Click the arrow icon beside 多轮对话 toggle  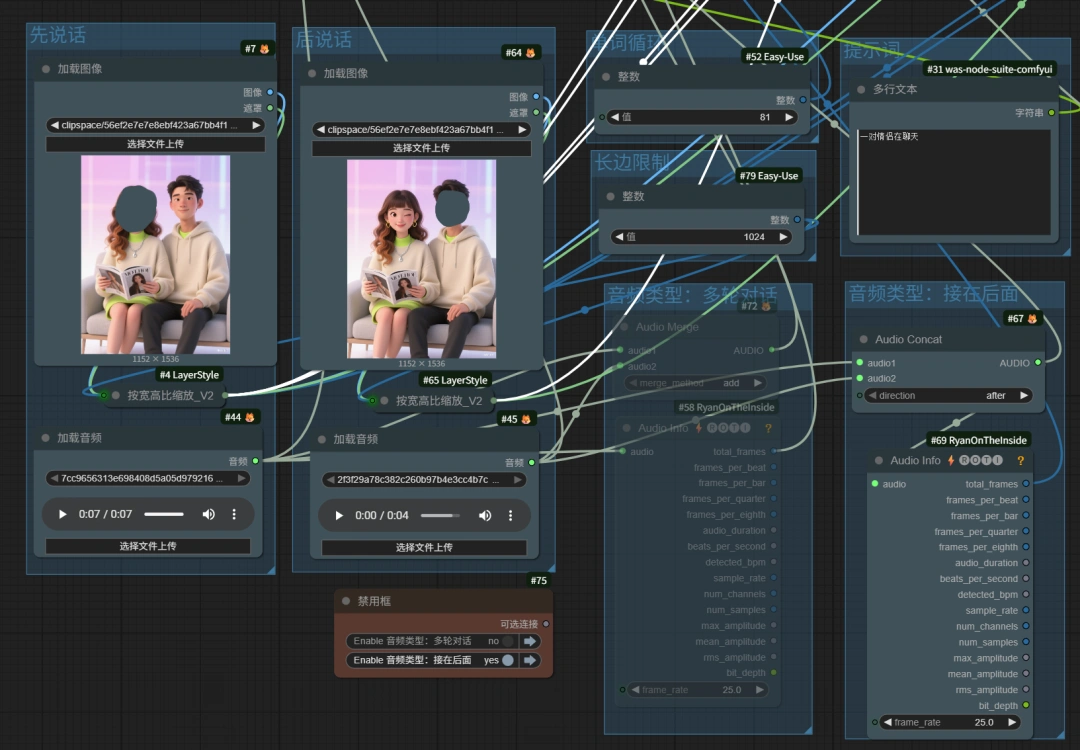point(530,641)
